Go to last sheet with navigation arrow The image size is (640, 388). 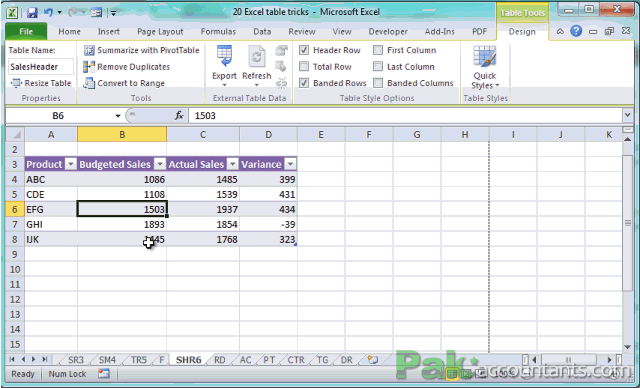pyautogui.click(x=44, y=359)
